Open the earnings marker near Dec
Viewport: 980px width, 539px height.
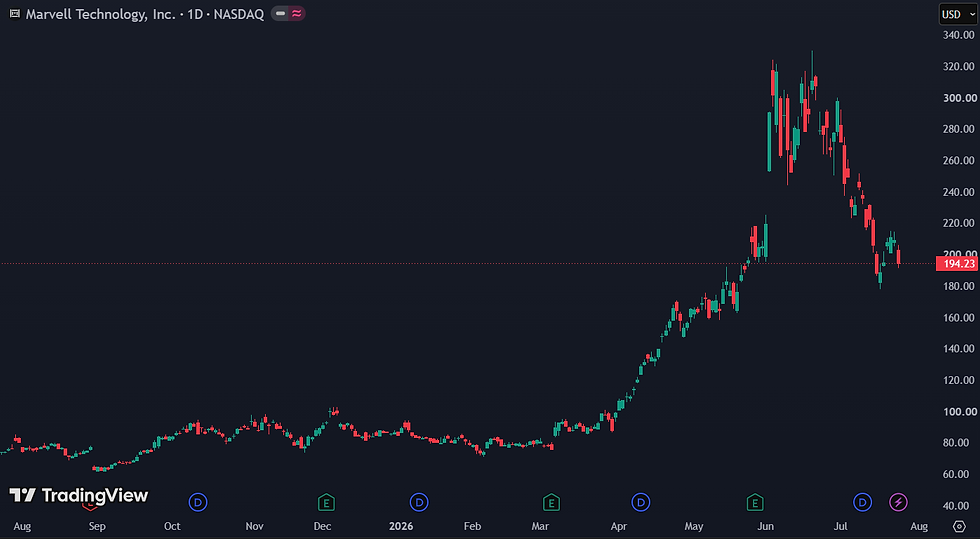pyautogui.click(x=326, y=502)
